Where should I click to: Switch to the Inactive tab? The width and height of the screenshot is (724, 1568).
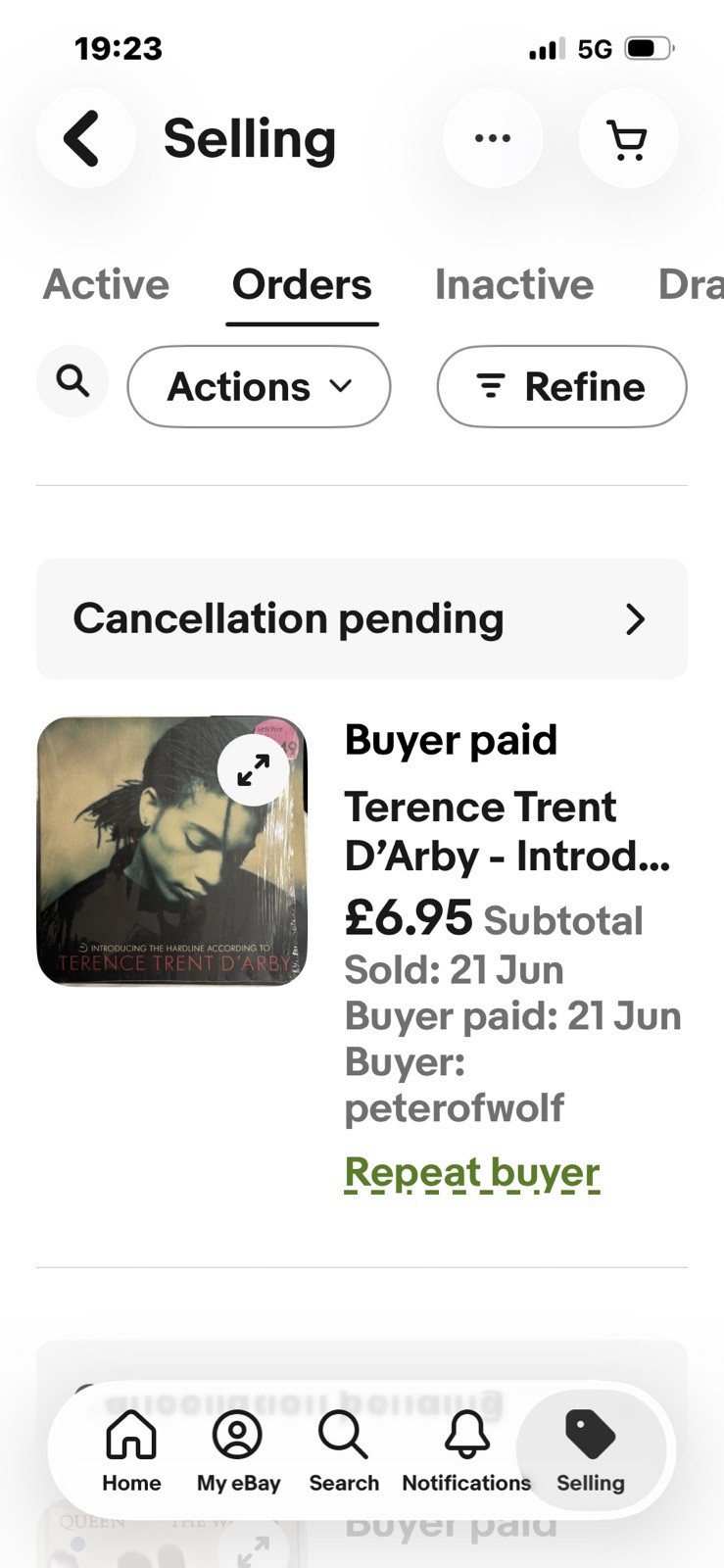514,284
